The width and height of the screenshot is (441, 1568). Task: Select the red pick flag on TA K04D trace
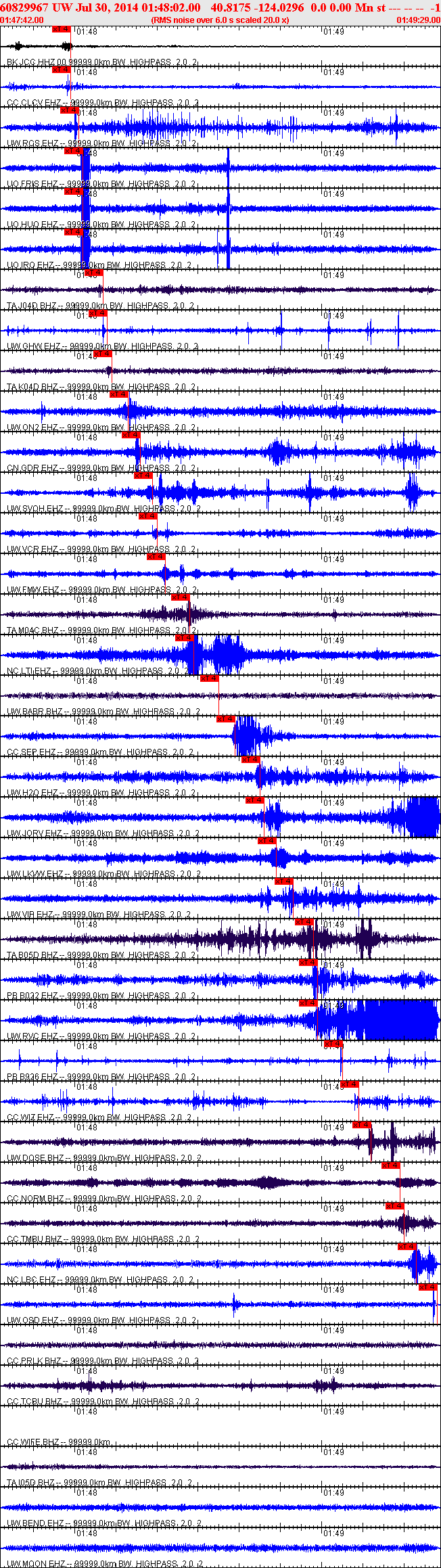[x=101, y=354]
